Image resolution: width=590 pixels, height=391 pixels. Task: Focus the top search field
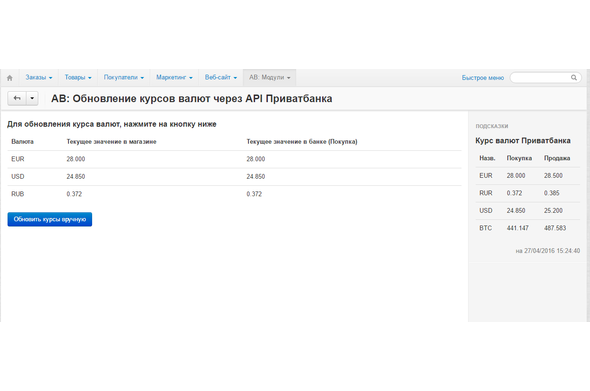[x=546, y=78]
